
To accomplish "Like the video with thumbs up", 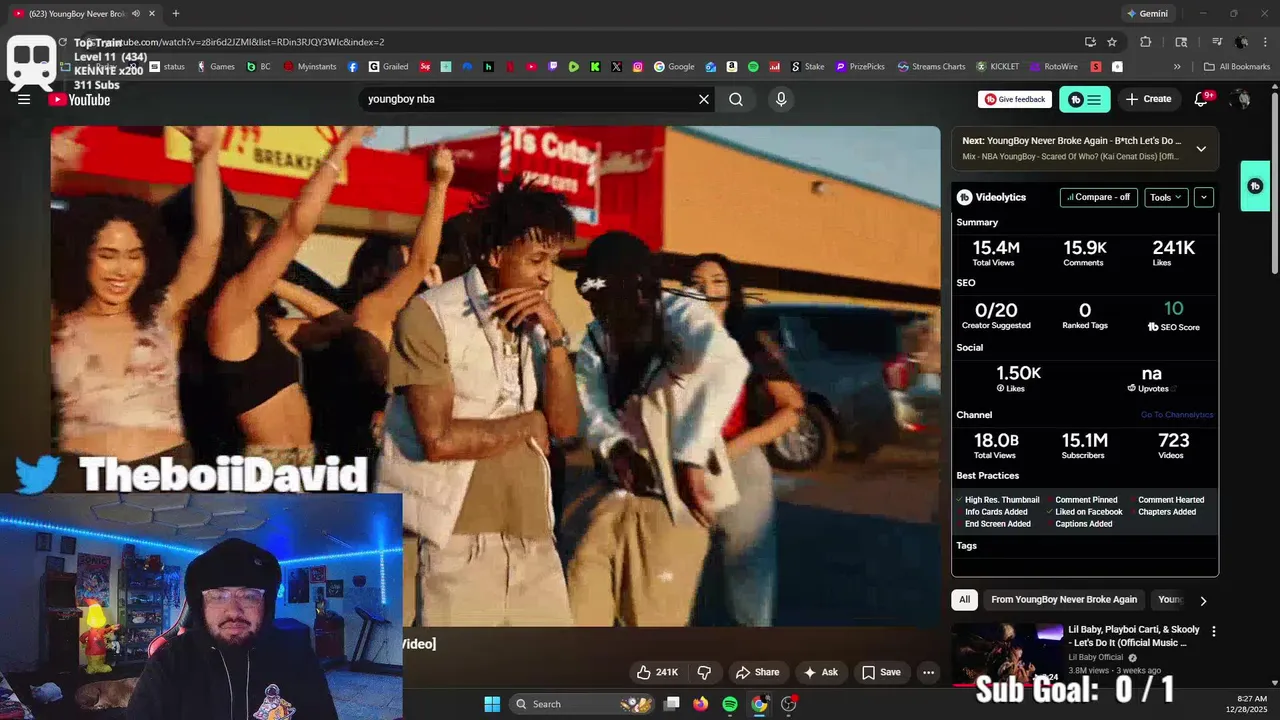I will 658,672.
